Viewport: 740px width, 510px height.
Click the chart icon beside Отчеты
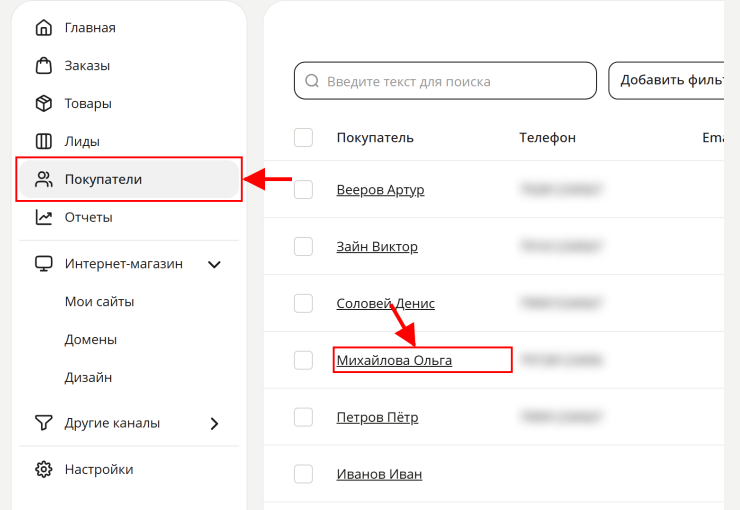[43, 217]
